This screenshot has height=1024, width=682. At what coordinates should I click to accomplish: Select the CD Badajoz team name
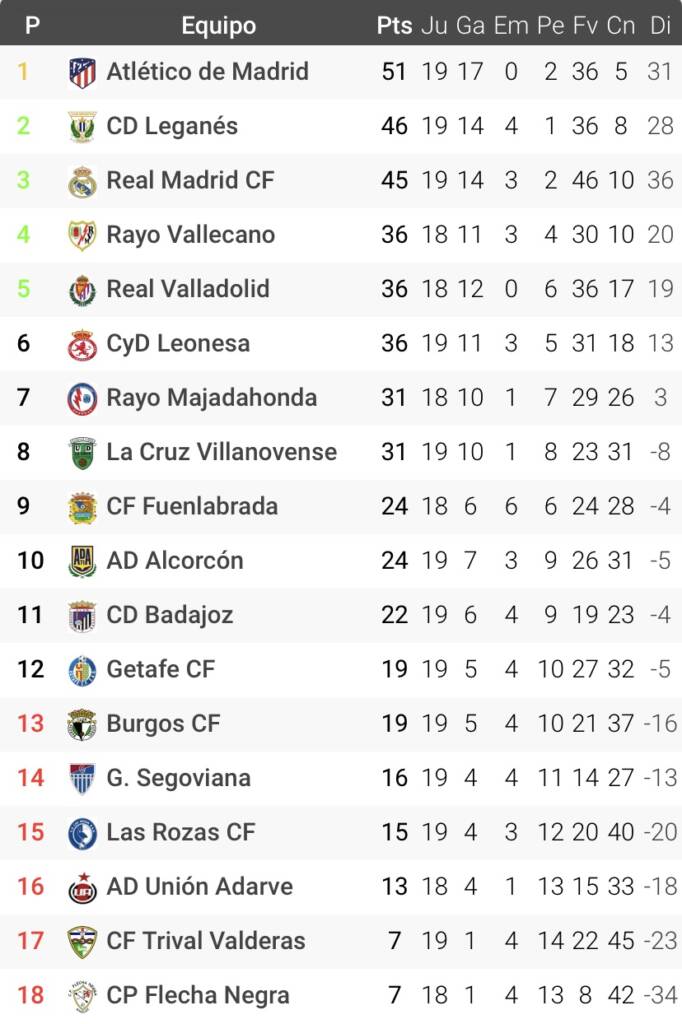[x=169, y=615]
